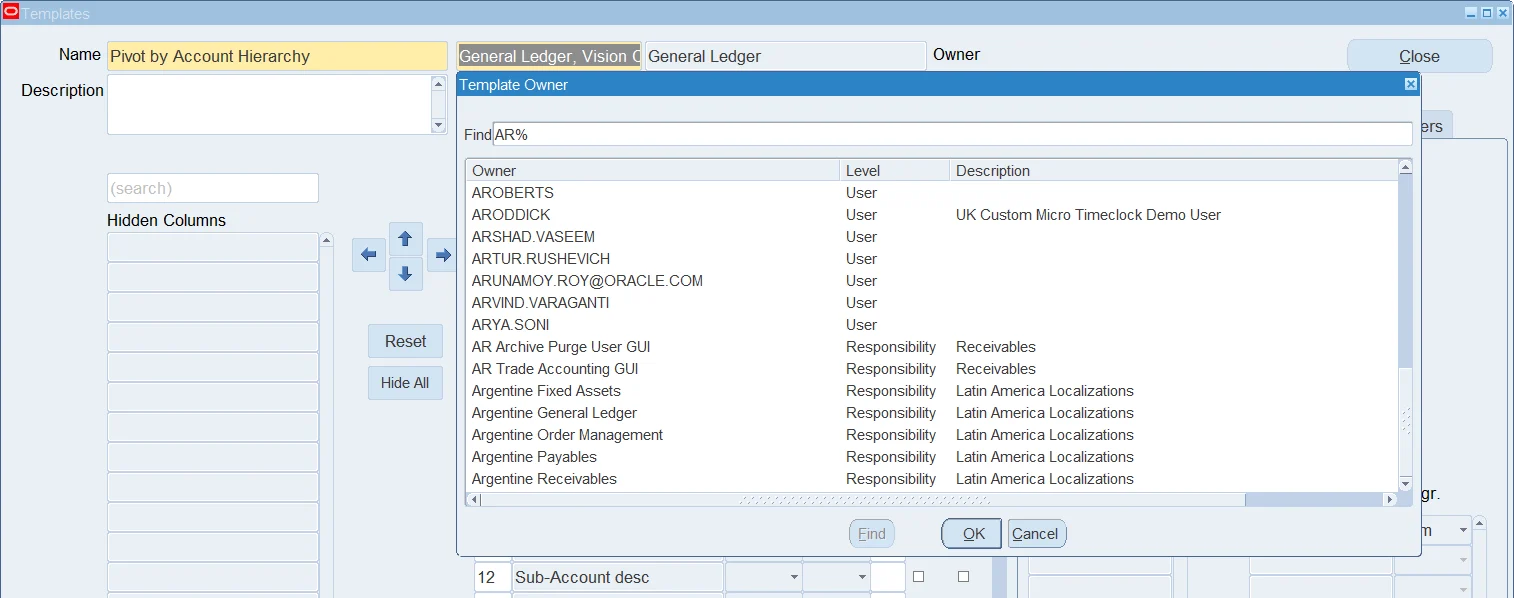
Task: Select 'AR Trade Accounting GUI' row
Action: [932, 369]
